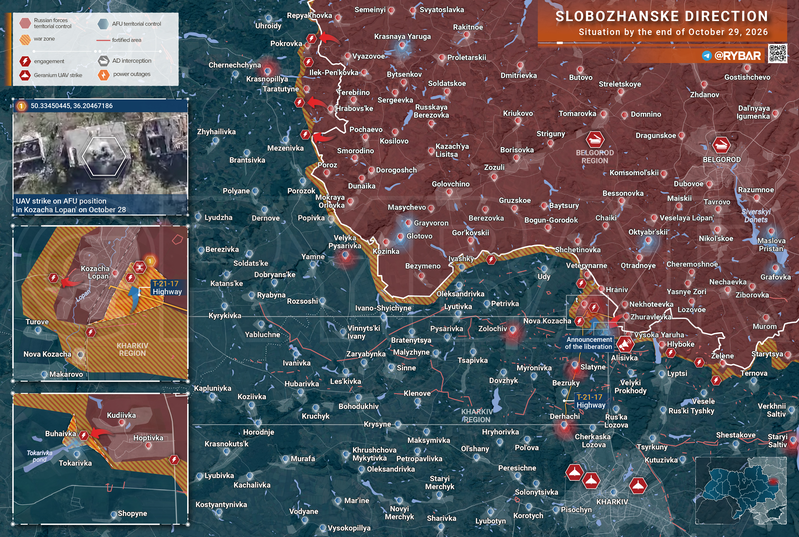
Task: Click the engagement icon left of Ternova
Action: click(716, 380)
